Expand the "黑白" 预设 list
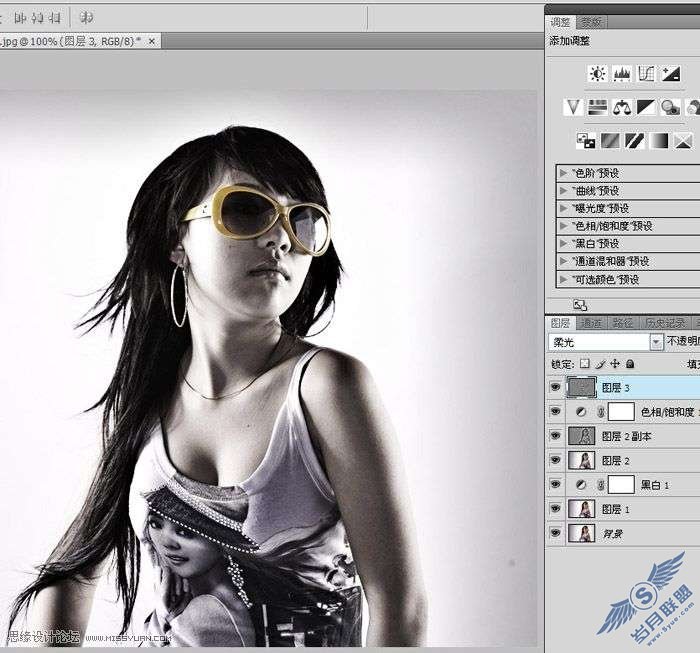The height and width of the screenshot is (653, 700). [x=563, y=243]
